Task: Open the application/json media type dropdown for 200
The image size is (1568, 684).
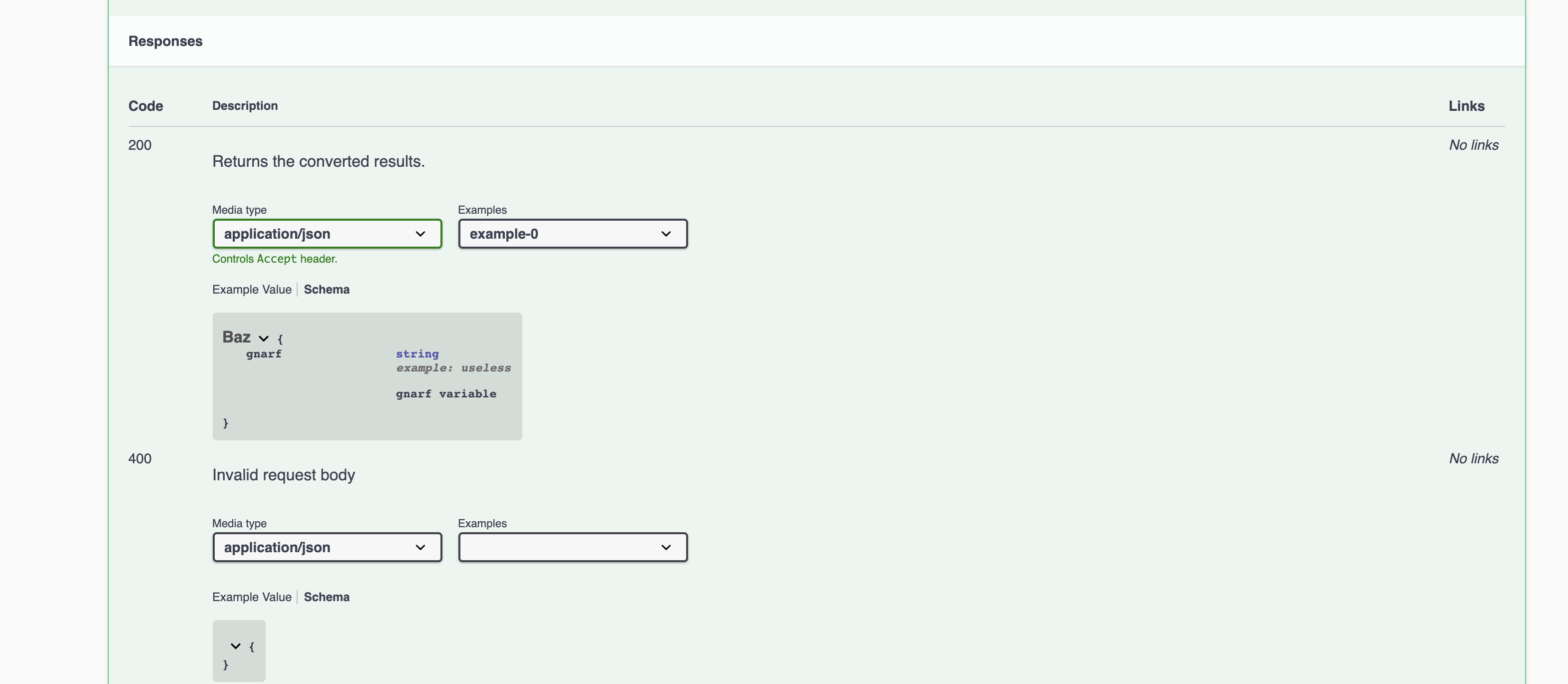Action: click(327, 234)
